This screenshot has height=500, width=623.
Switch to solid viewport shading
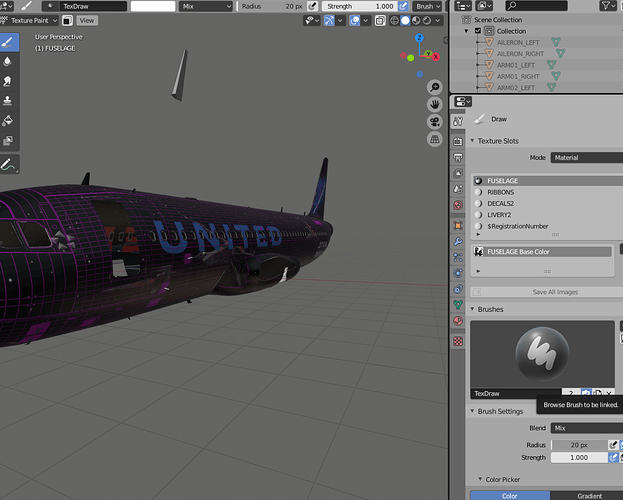[x=405, y=20]
